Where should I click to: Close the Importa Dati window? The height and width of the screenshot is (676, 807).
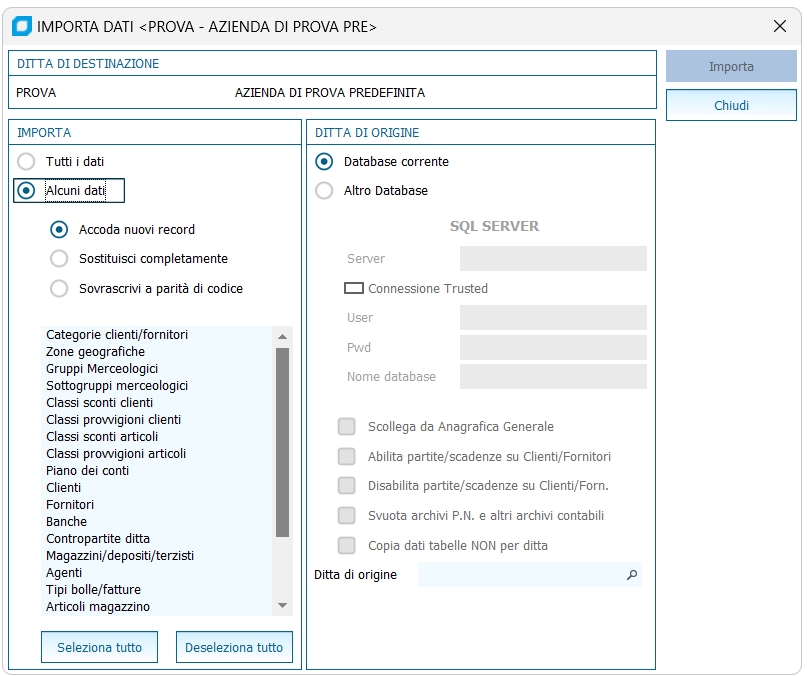point(780,27)
